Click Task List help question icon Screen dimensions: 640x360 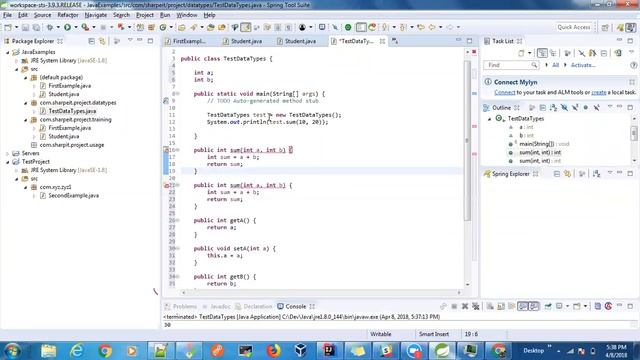633,65
